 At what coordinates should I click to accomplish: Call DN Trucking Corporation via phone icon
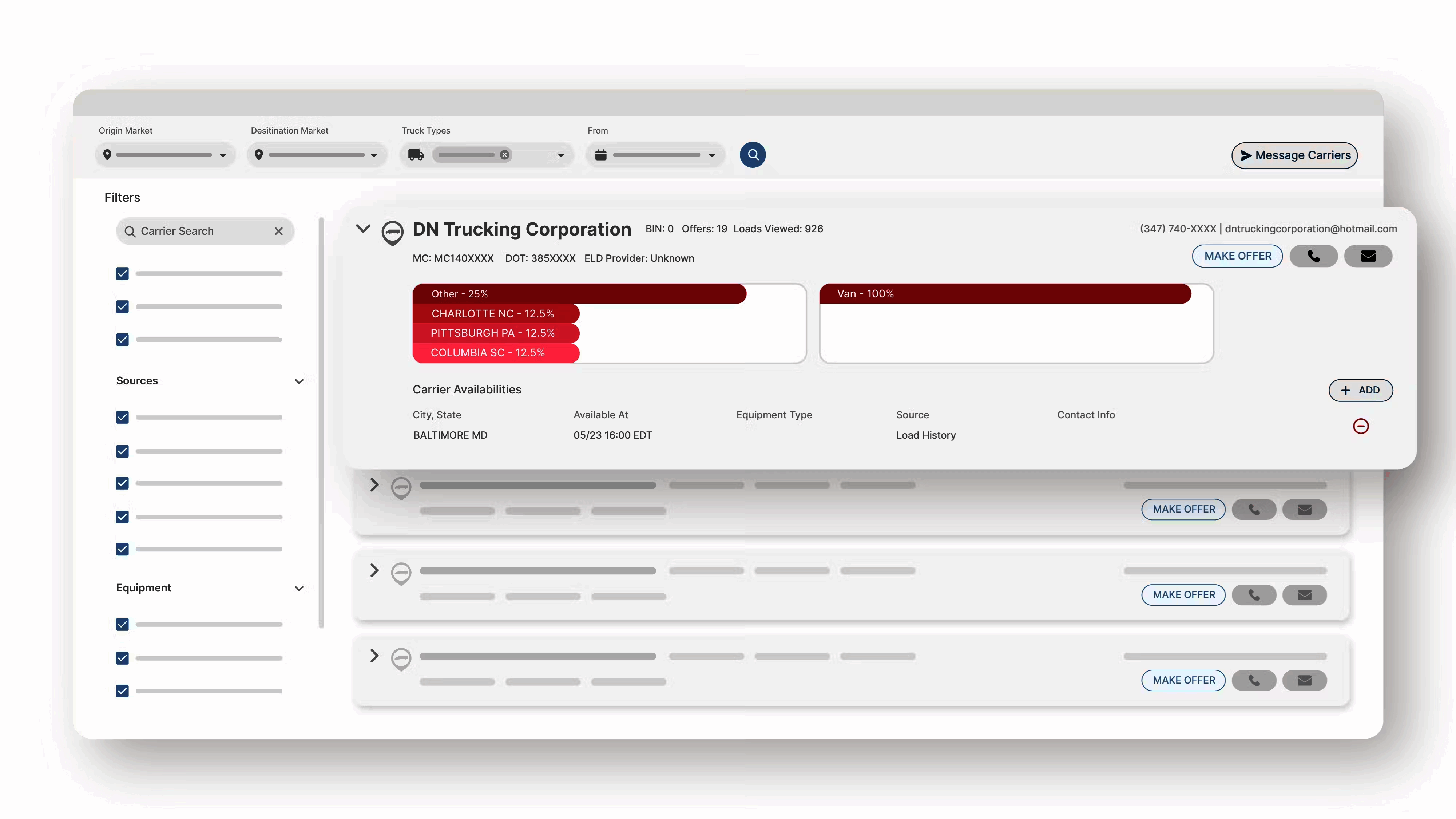click(x=1313, y=256)
